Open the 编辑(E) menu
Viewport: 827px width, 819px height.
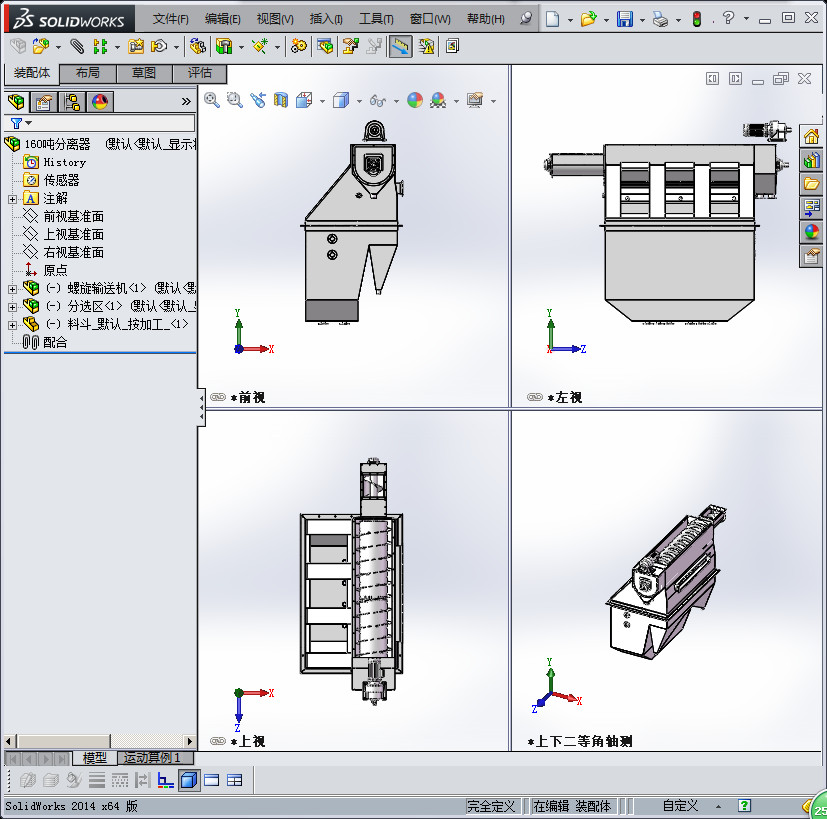223,20
